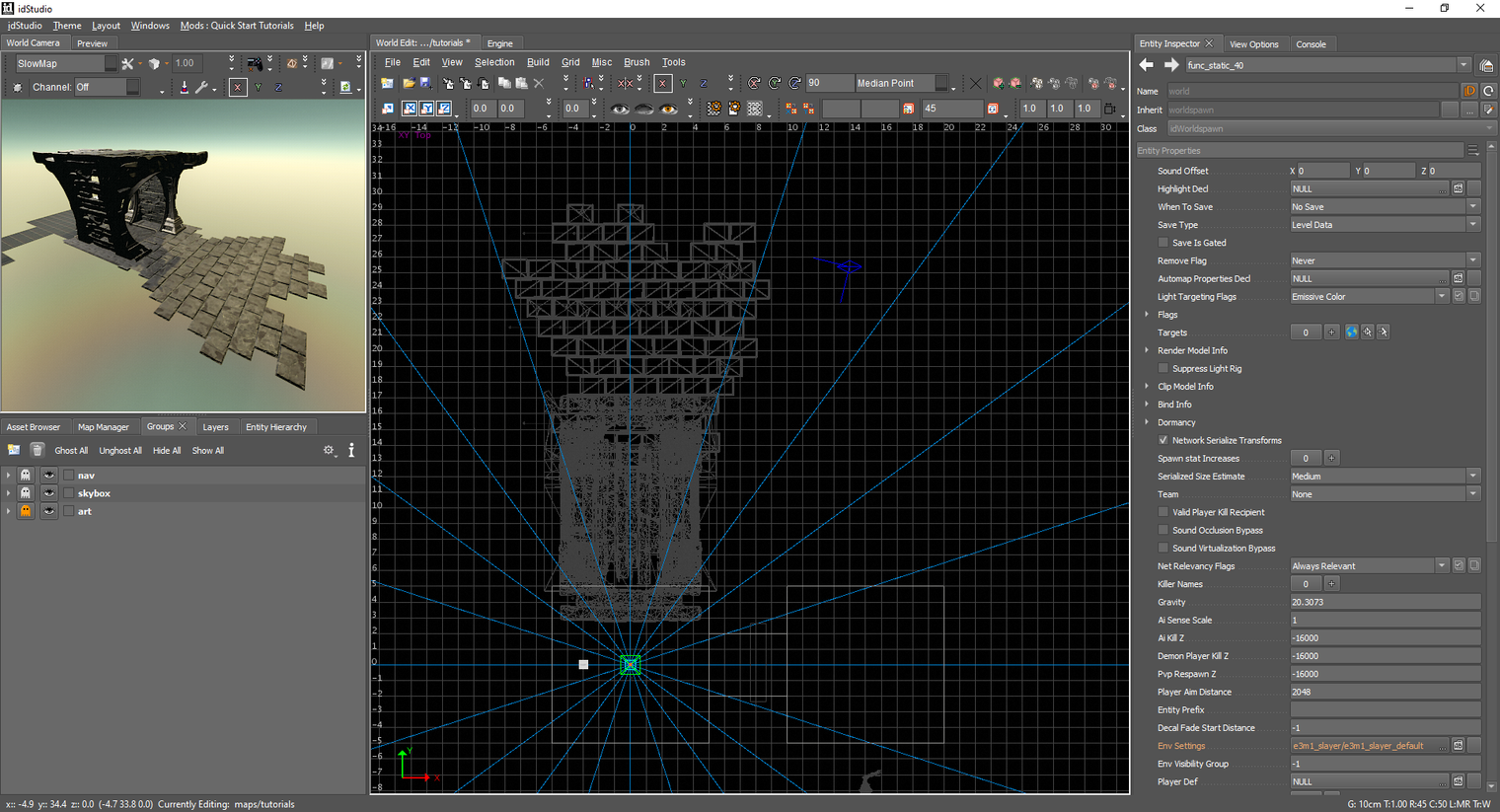This screenshot has width=1500, height=812.
Task: Toggle the ghost icon on nav group
Action: [x=27, y=475]
